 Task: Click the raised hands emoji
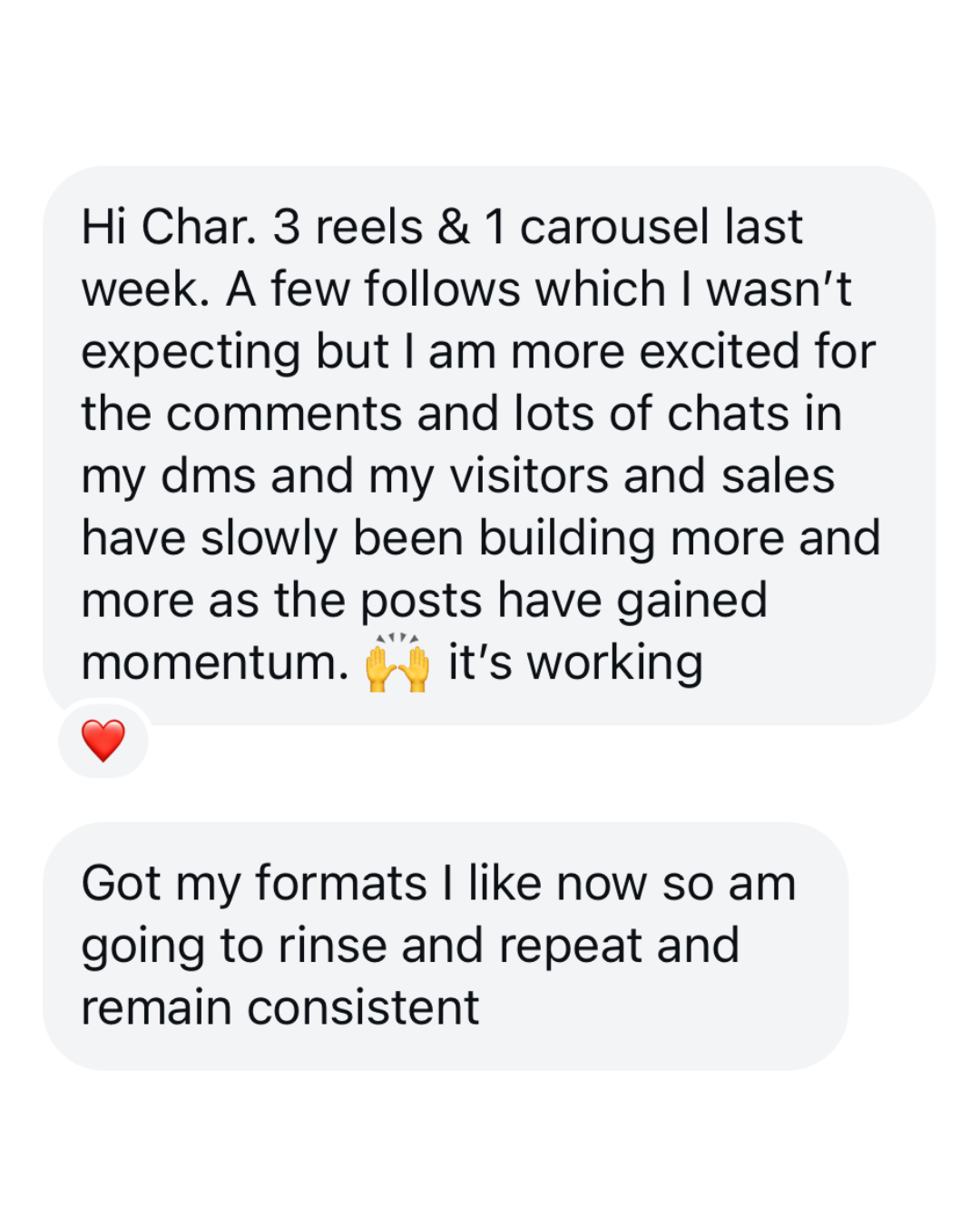point(397,663)
